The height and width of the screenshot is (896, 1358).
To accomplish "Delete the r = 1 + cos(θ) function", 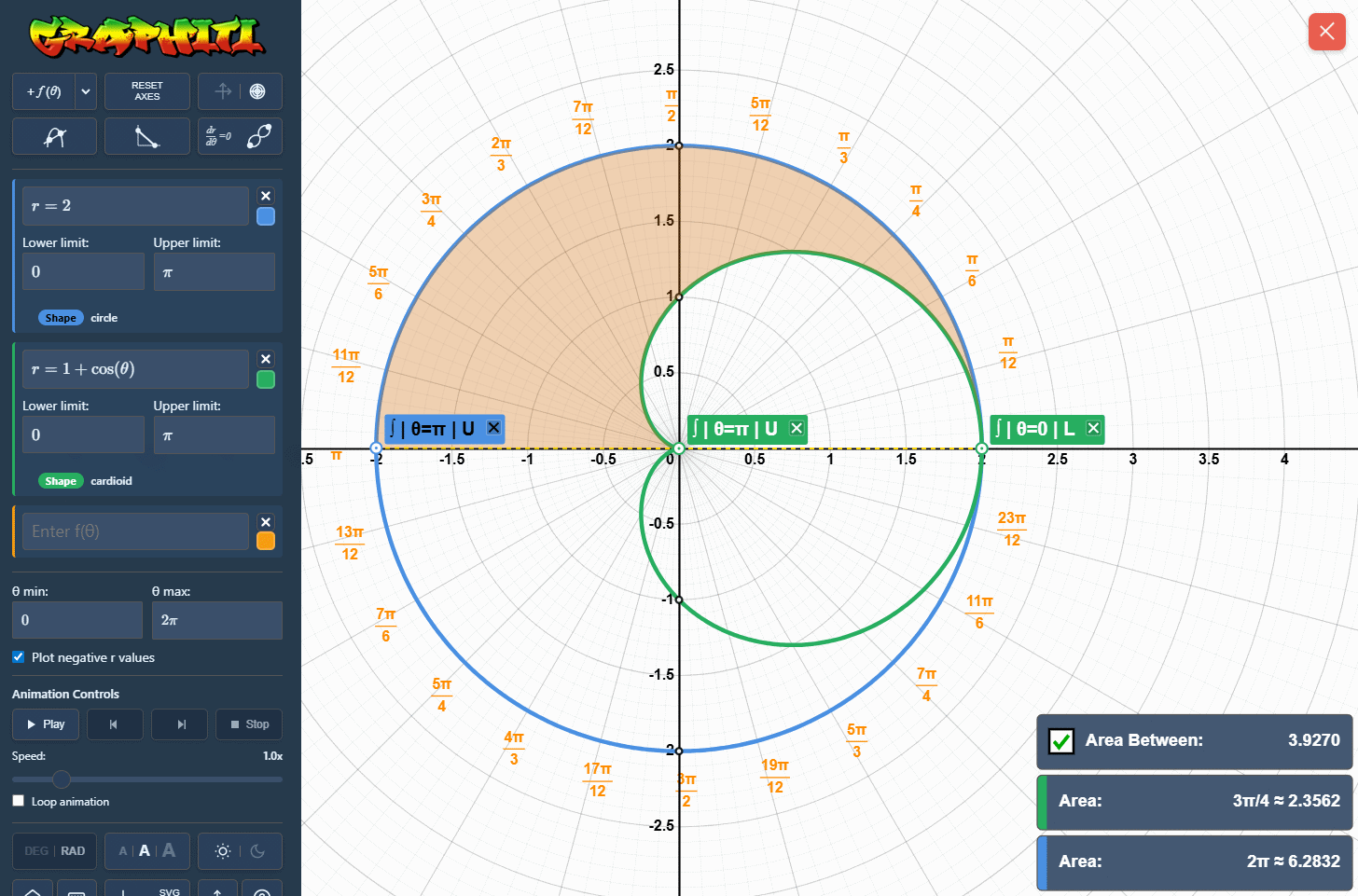I will (x=266, y=359).
